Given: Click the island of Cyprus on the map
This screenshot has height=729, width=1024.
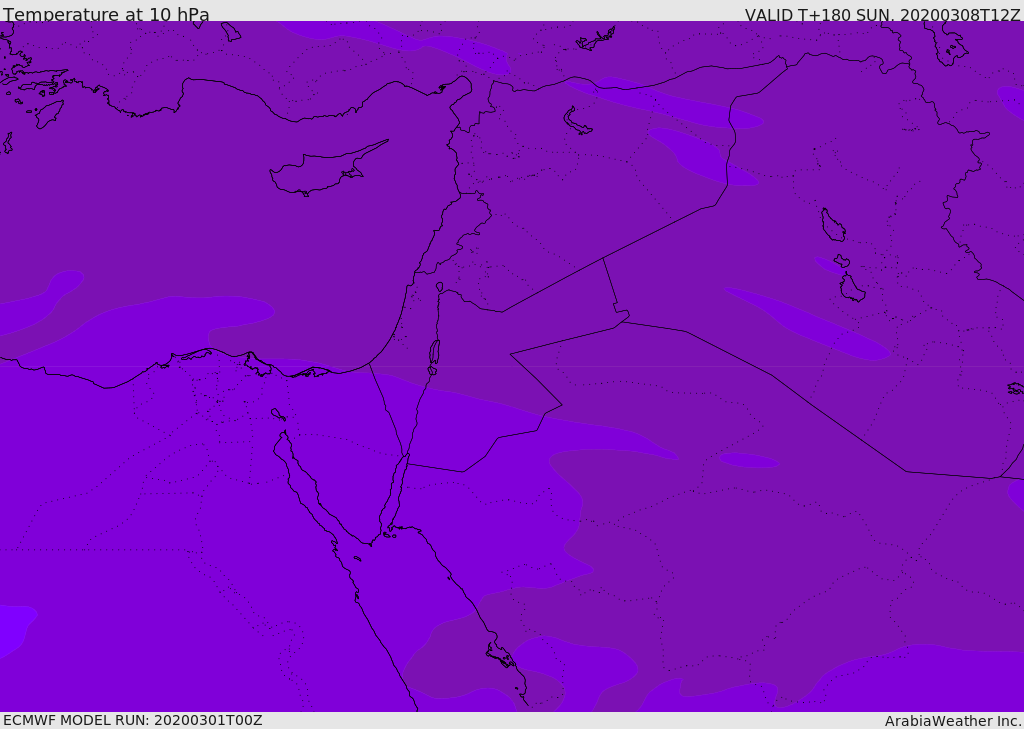Looking at the screenshot, I should [328, 169].
